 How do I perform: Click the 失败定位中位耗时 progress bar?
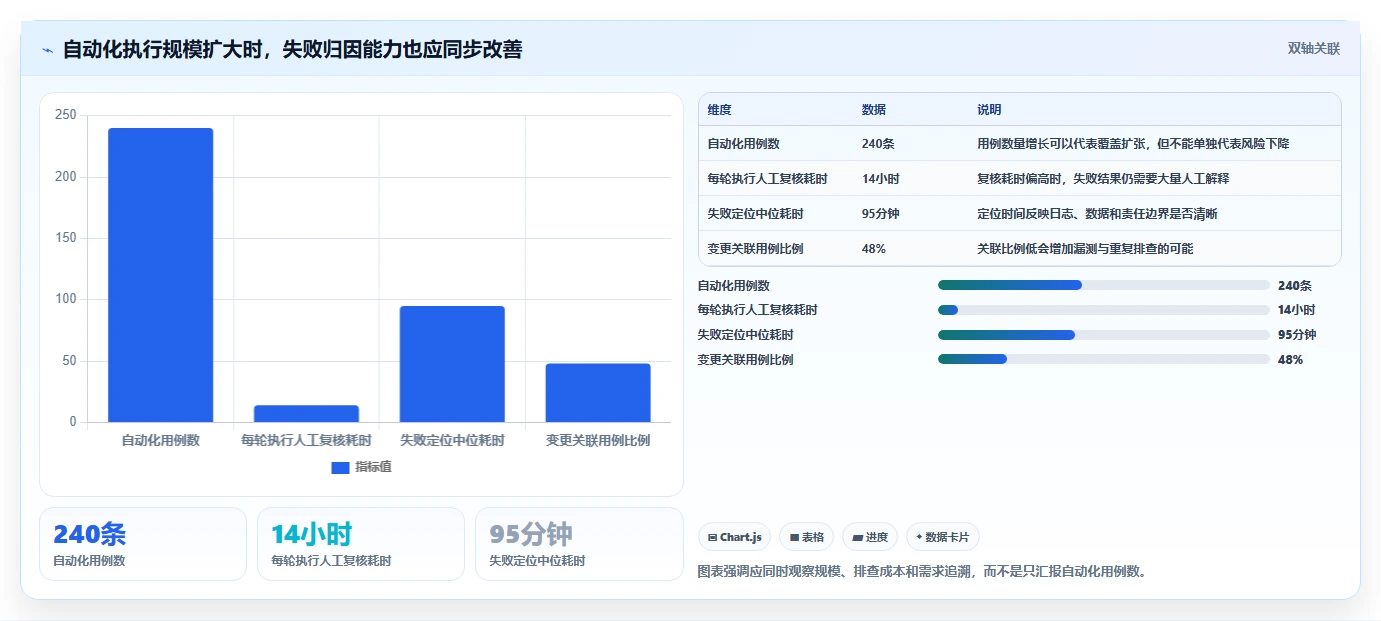(1103, 335)
